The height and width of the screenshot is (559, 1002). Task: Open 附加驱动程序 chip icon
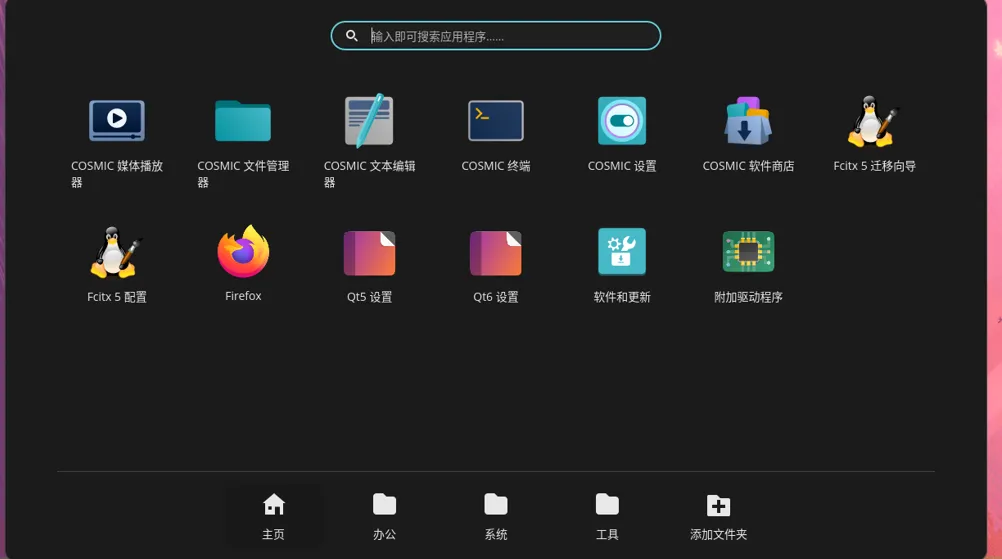pyautogui.click(x=748, y=252)
